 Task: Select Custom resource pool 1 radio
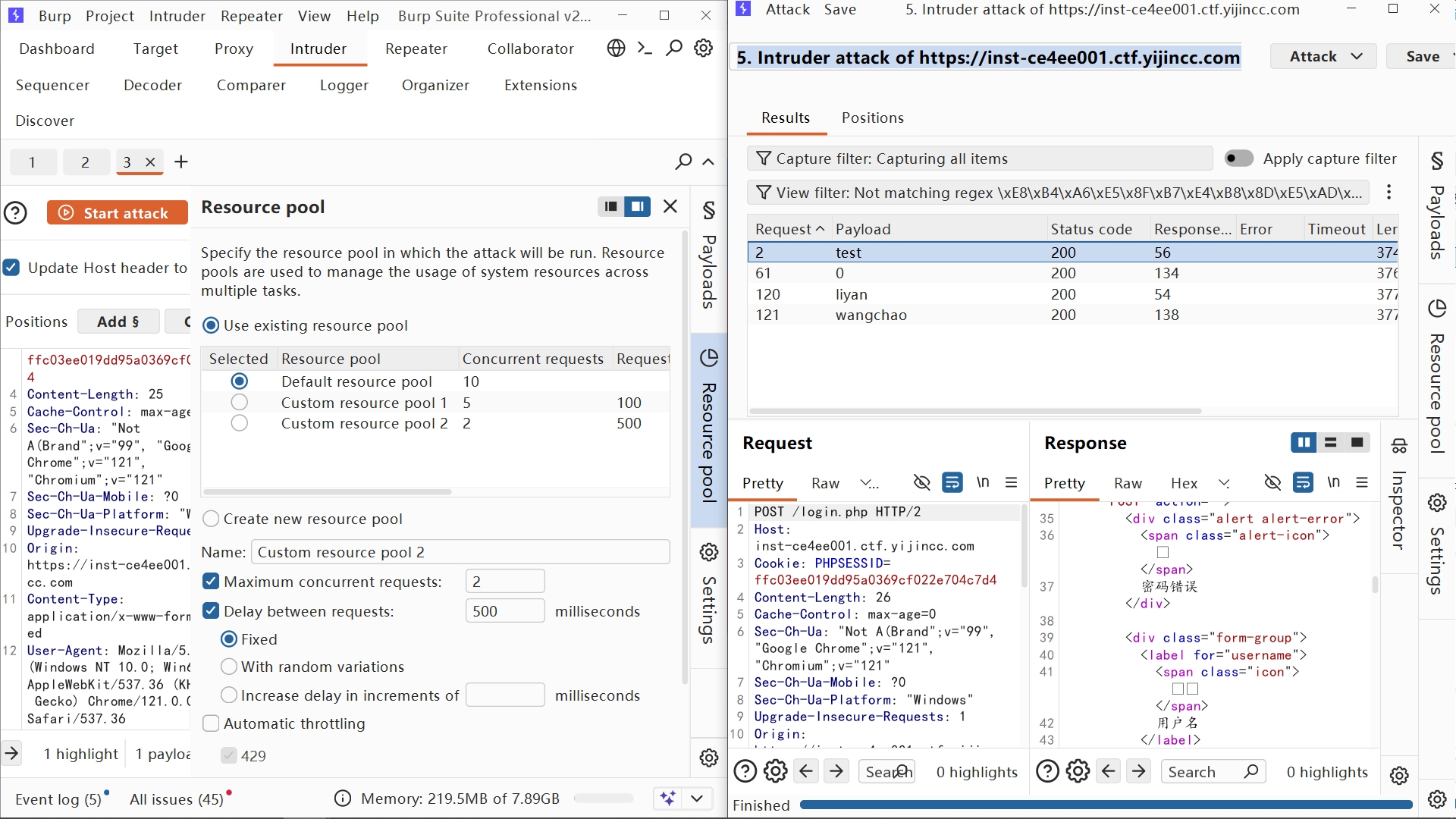240,403
